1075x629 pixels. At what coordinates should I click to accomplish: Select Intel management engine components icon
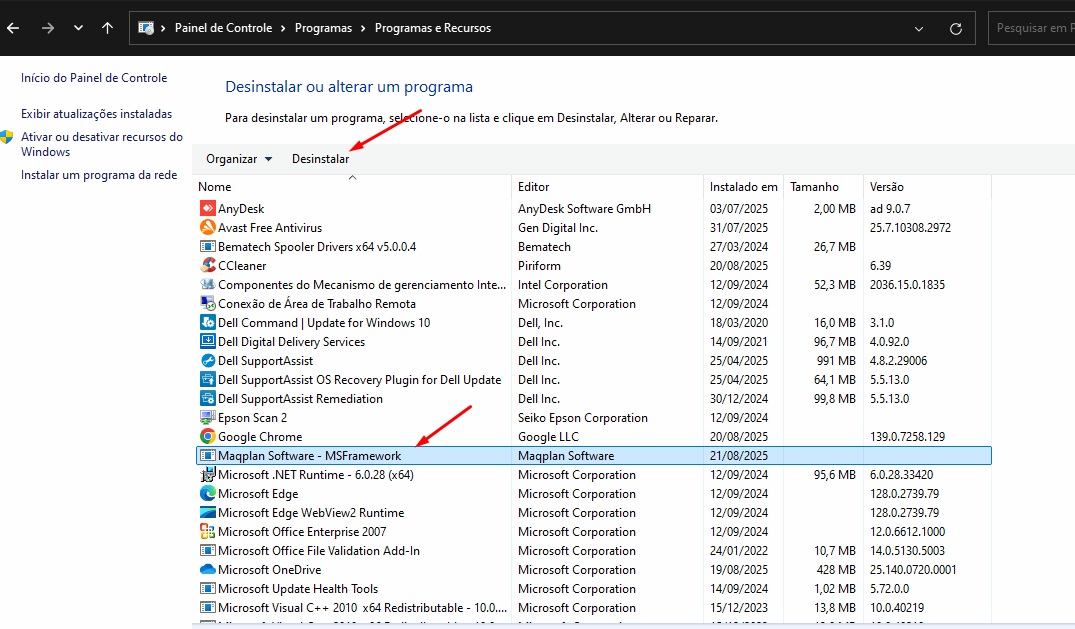[x=207, y=284]
